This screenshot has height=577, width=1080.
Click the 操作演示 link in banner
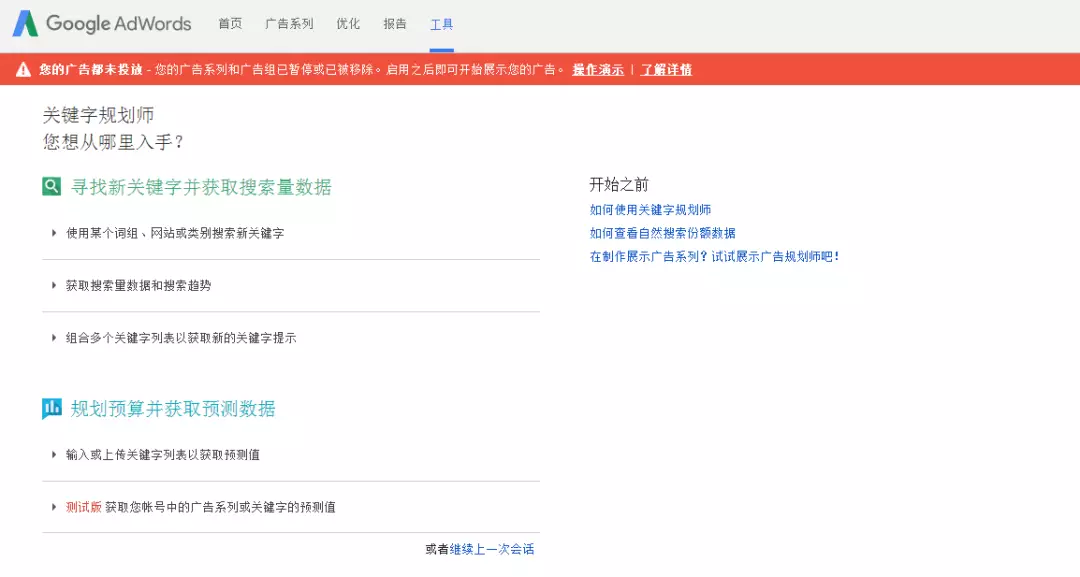(x=598, y=70)
